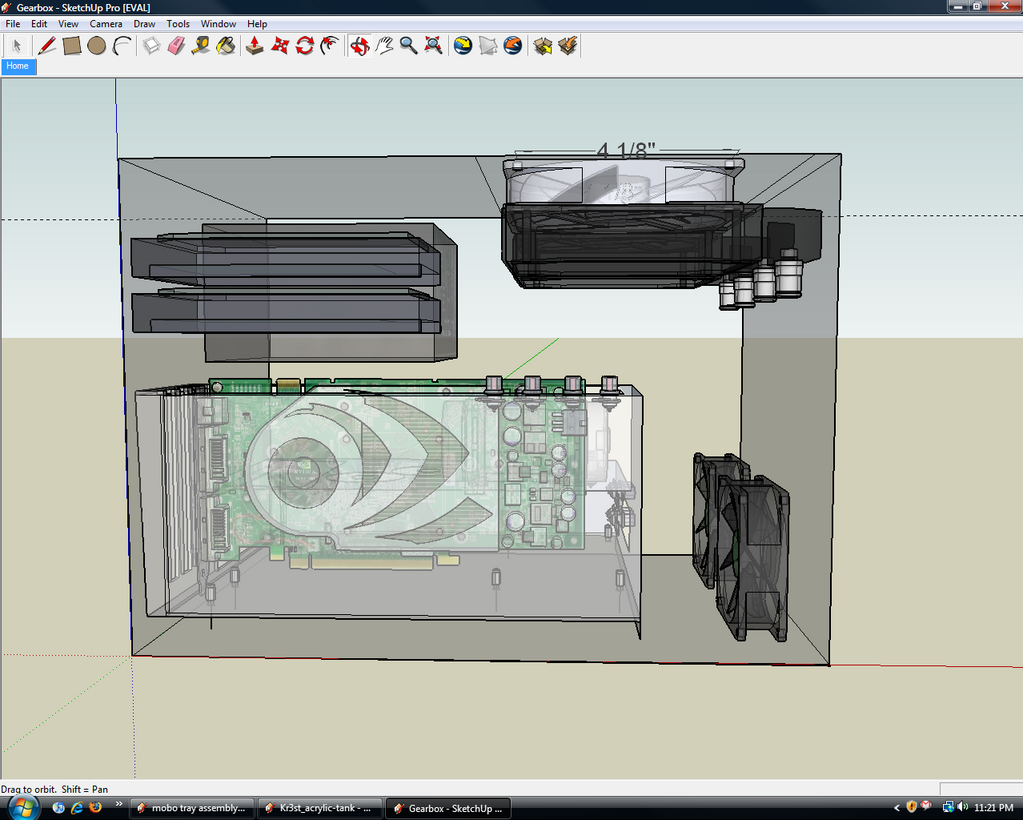
Task: Select the Move tool
Action: [x=280, y=46]
